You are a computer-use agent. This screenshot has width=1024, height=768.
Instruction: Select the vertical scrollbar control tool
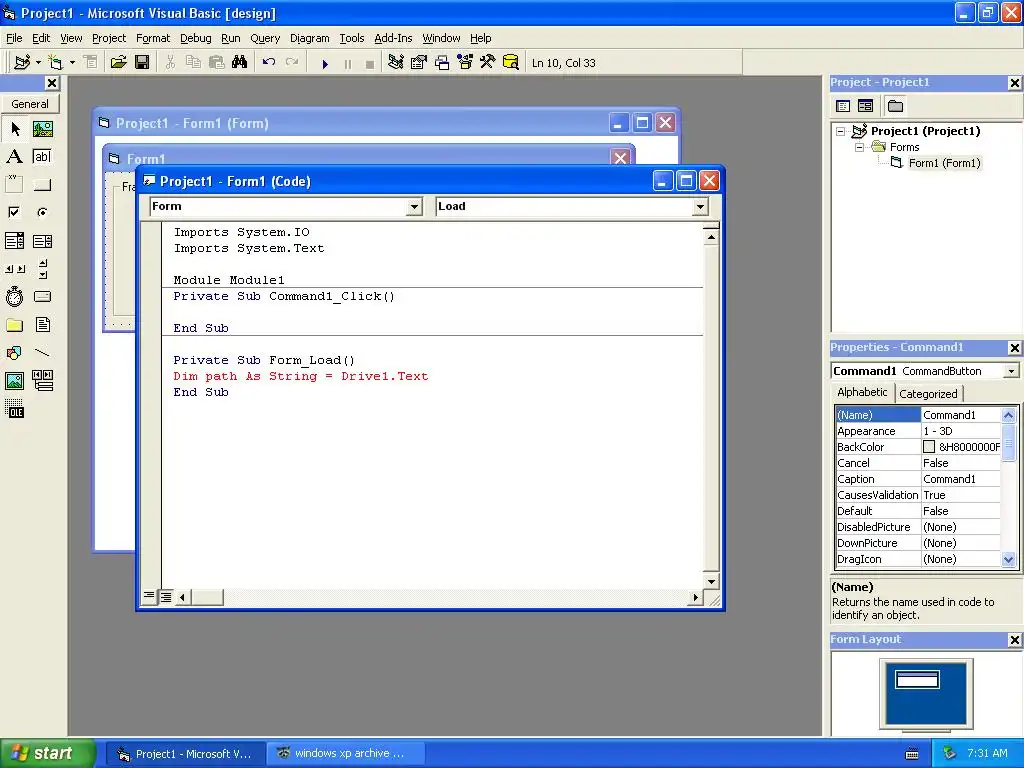pyautogui.click(x=42, y=269)
